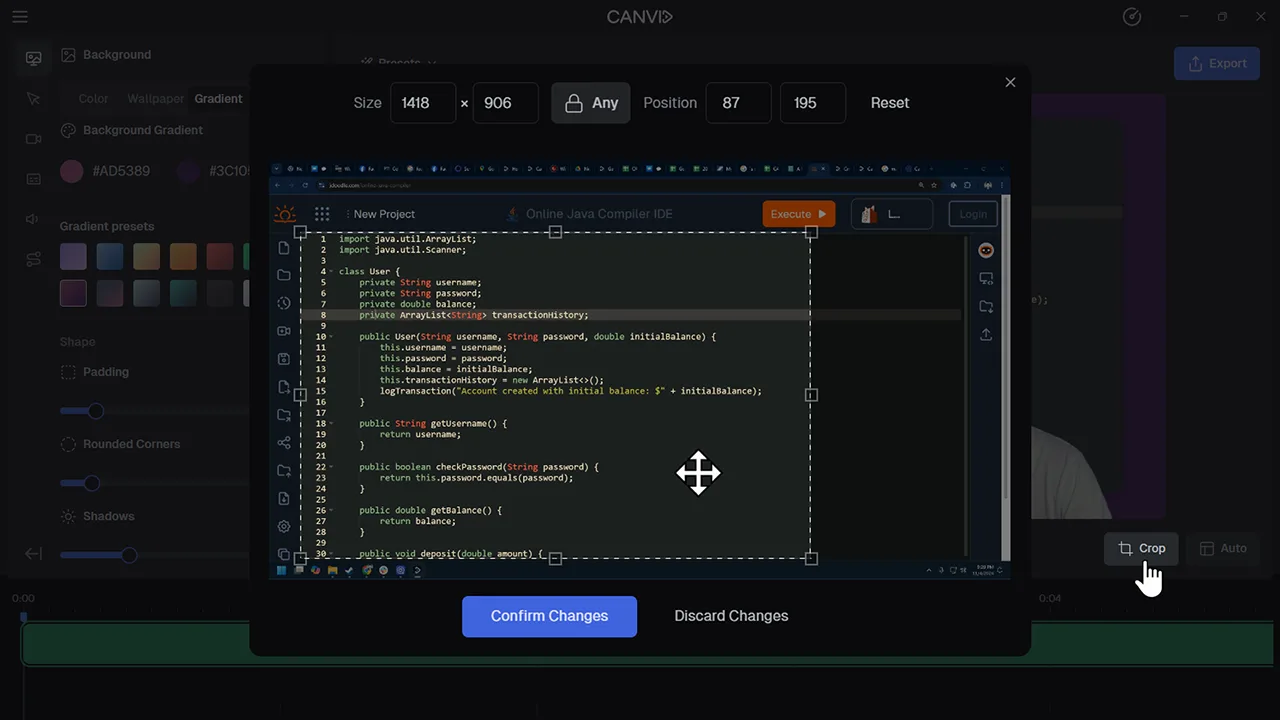Click the crop width field 1418
Image resolution: width=1280 pixels, height=720 pixels.
coord(422,103)
